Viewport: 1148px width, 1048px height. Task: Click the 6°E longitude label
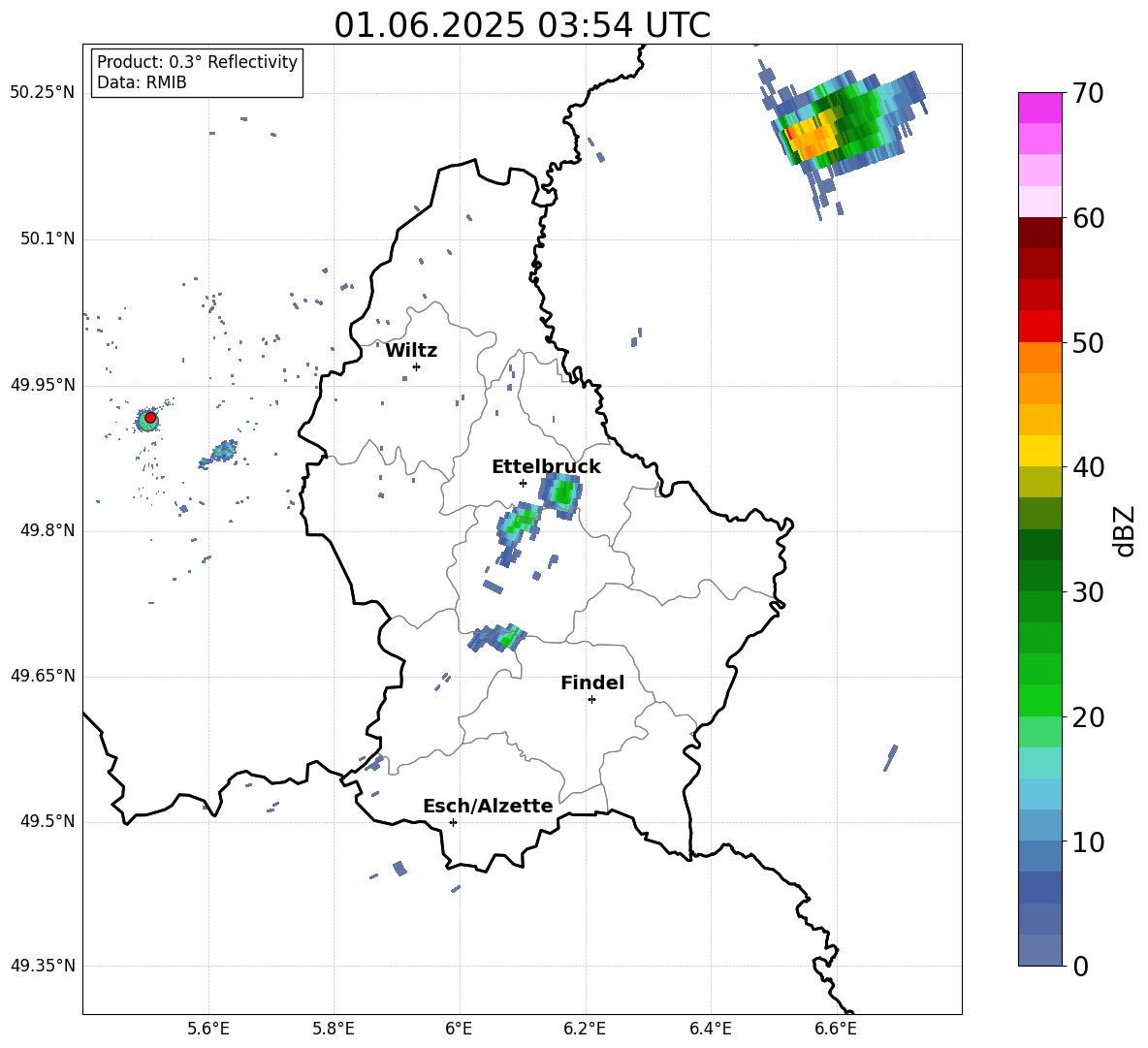[459, 1029]
